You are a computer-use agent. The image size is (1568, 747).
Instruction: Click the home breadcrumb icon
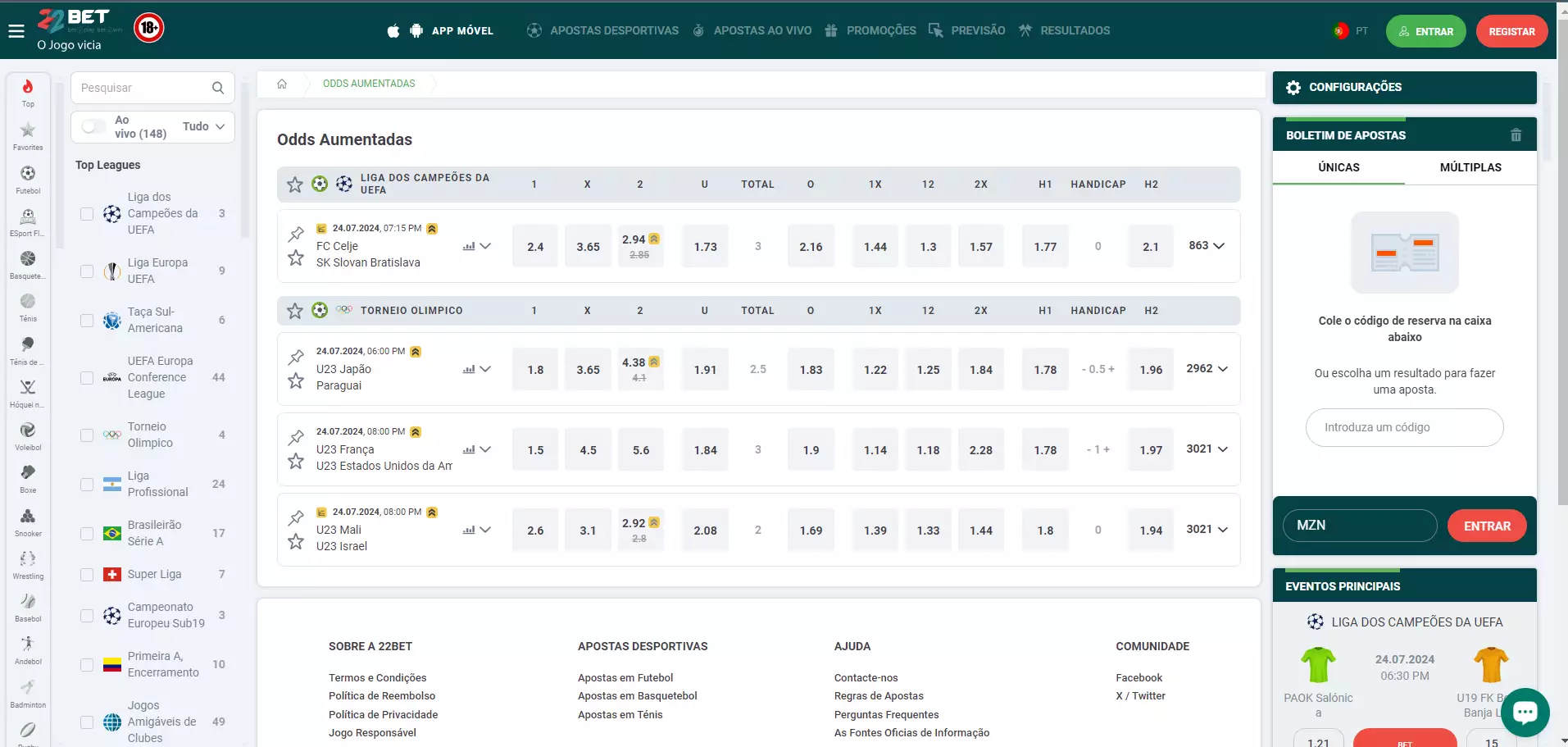click(282, 84)
